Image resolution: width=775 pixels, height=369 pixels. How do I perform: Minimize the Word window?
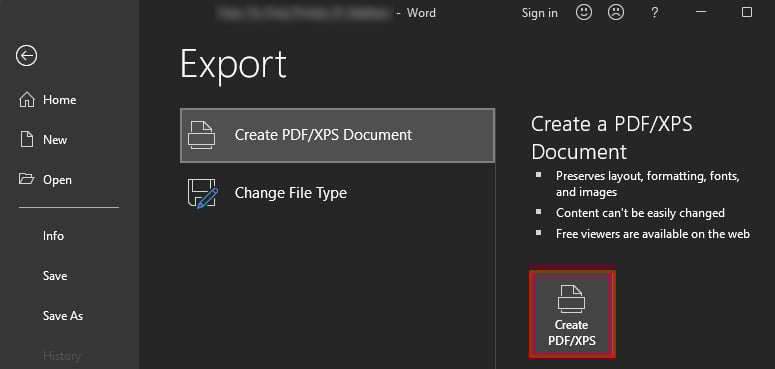pos(701,12)
